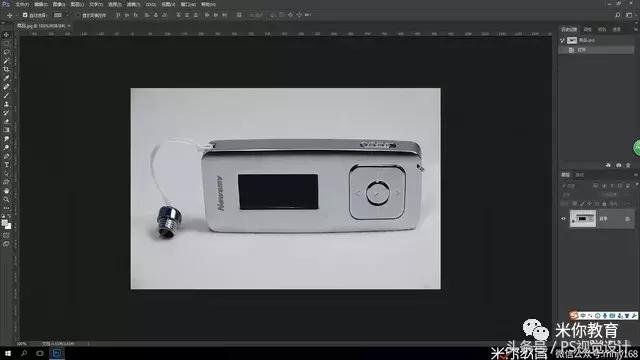Select the Spot Healing Brush tool
The image size is (640, 360).
[6, 87]
